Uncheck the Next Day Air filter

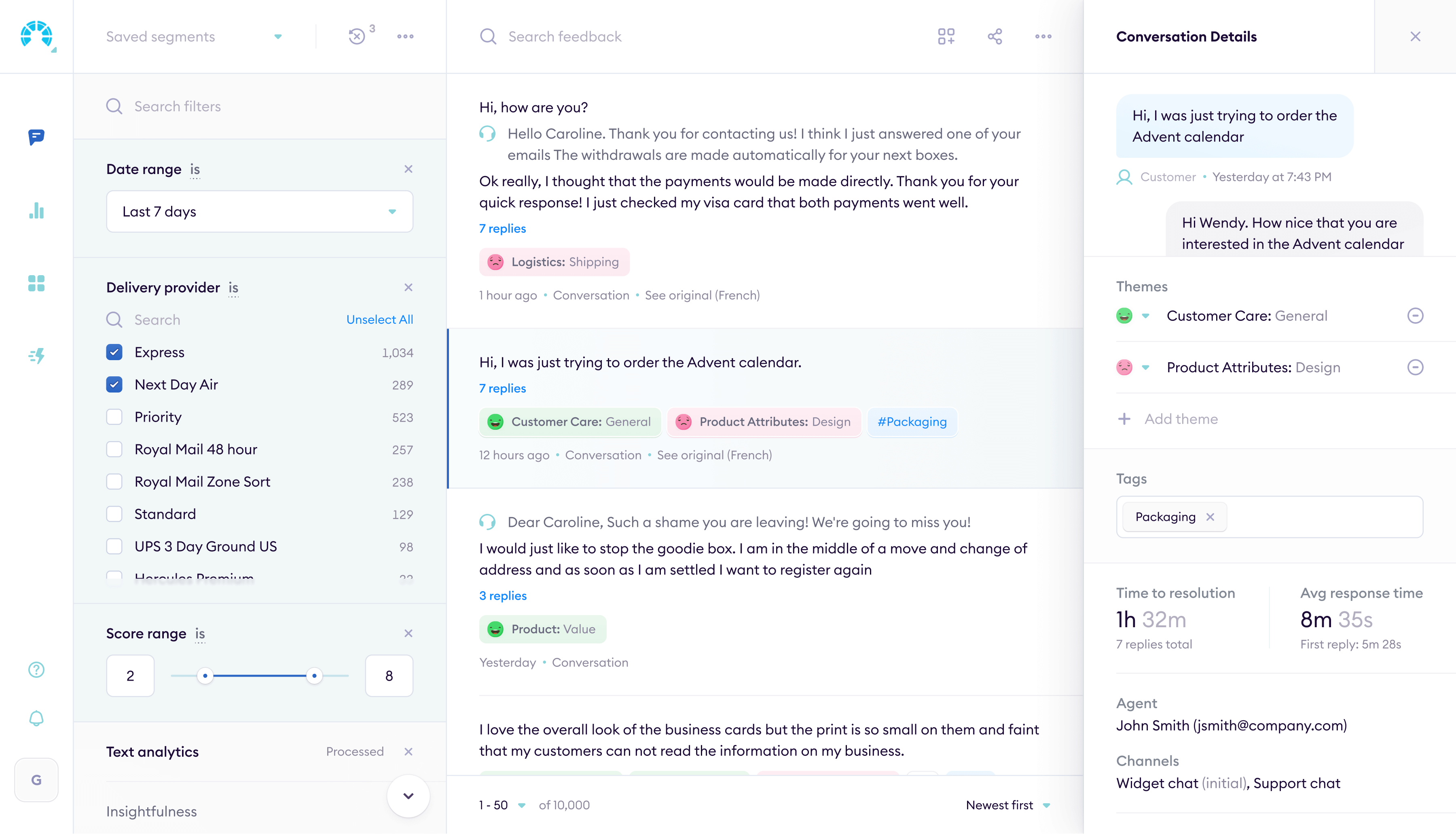coord(114,384)
